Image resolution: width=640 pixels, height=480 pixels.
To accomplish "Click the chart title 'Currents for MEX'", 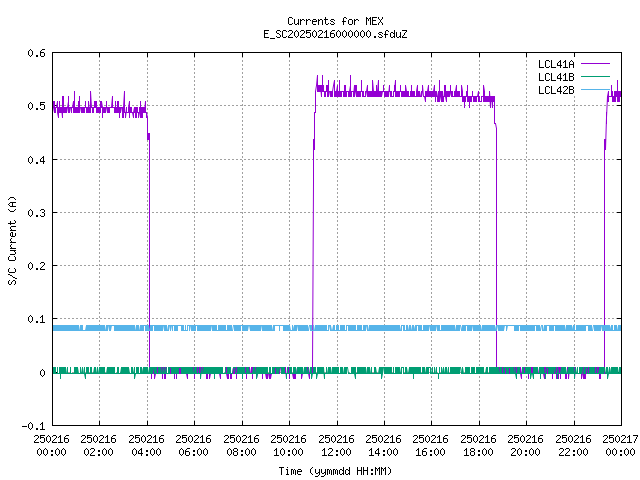I will 335,21.
